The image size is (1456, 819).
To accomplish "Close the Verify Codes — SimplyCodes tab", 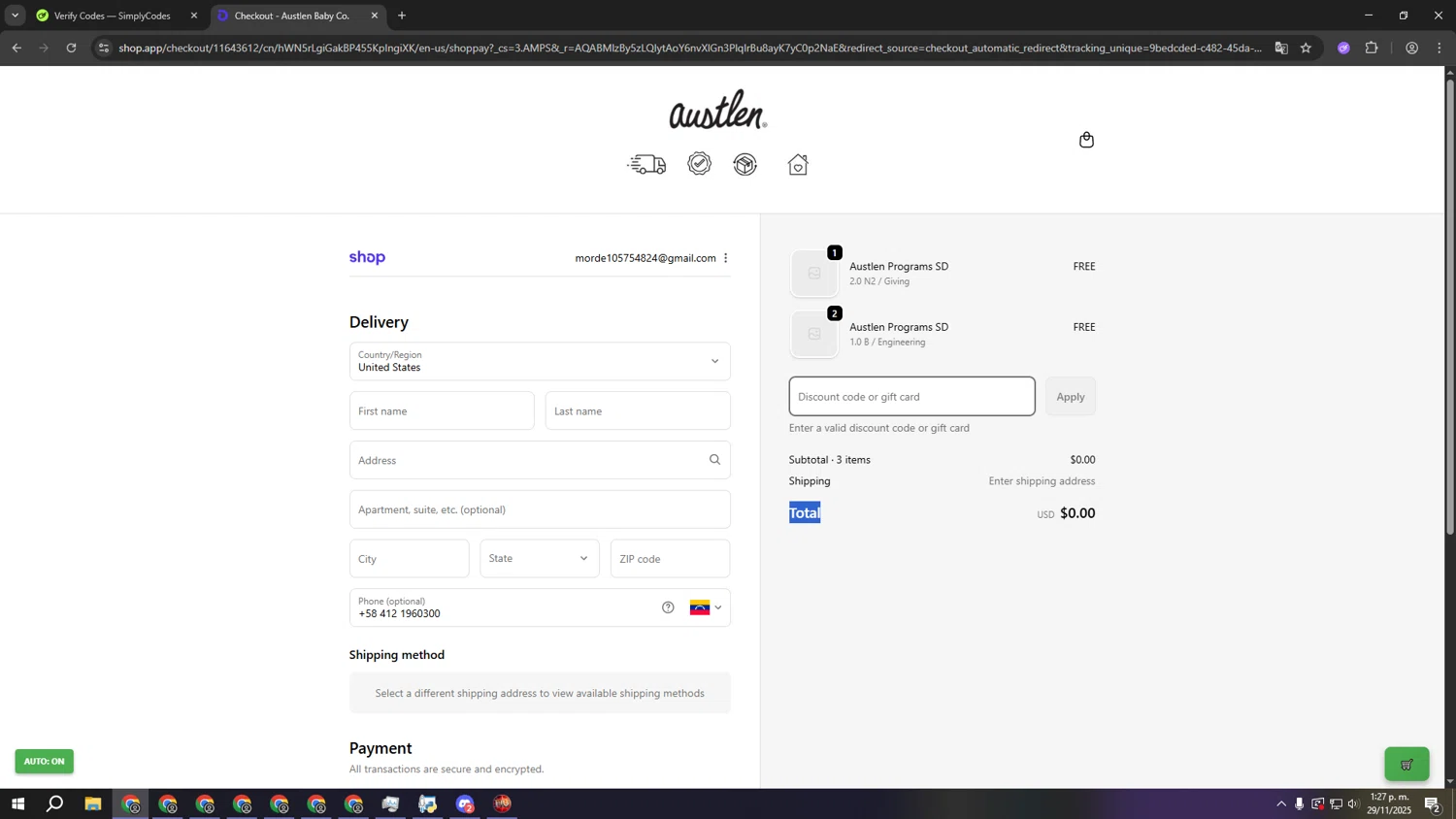I will tap(194, 16).
